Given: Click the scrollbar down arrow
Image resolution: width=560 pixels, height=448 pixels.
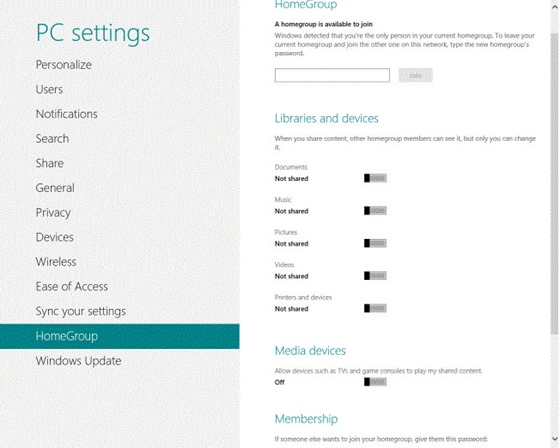Looking at the screenshot, I should (555, 439).
